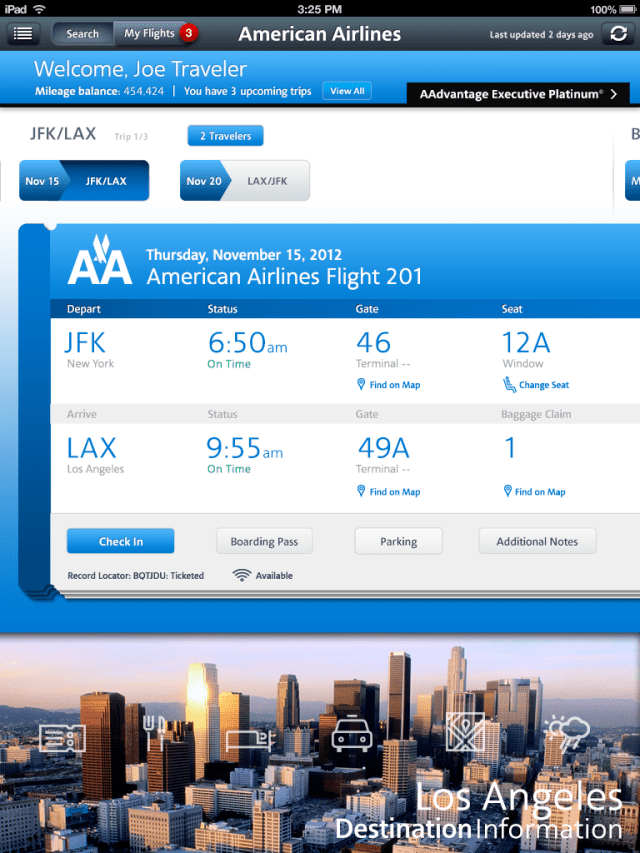Viewport: 640px width, 853px height.
Task: Open the destination map icon
Action: click(x=465, y=731)
